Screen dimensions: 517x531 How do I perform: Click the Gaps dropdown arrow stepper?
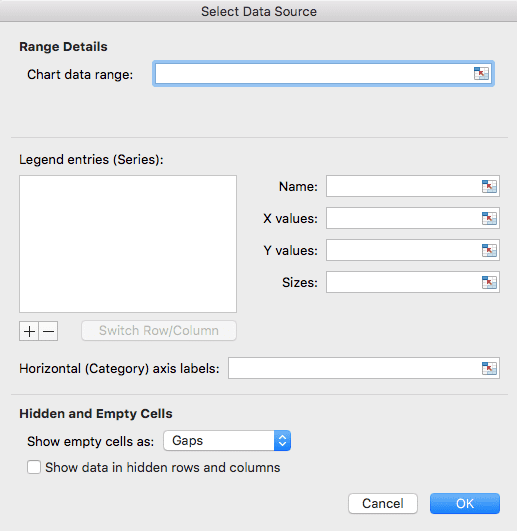click(x=282, y=441)
